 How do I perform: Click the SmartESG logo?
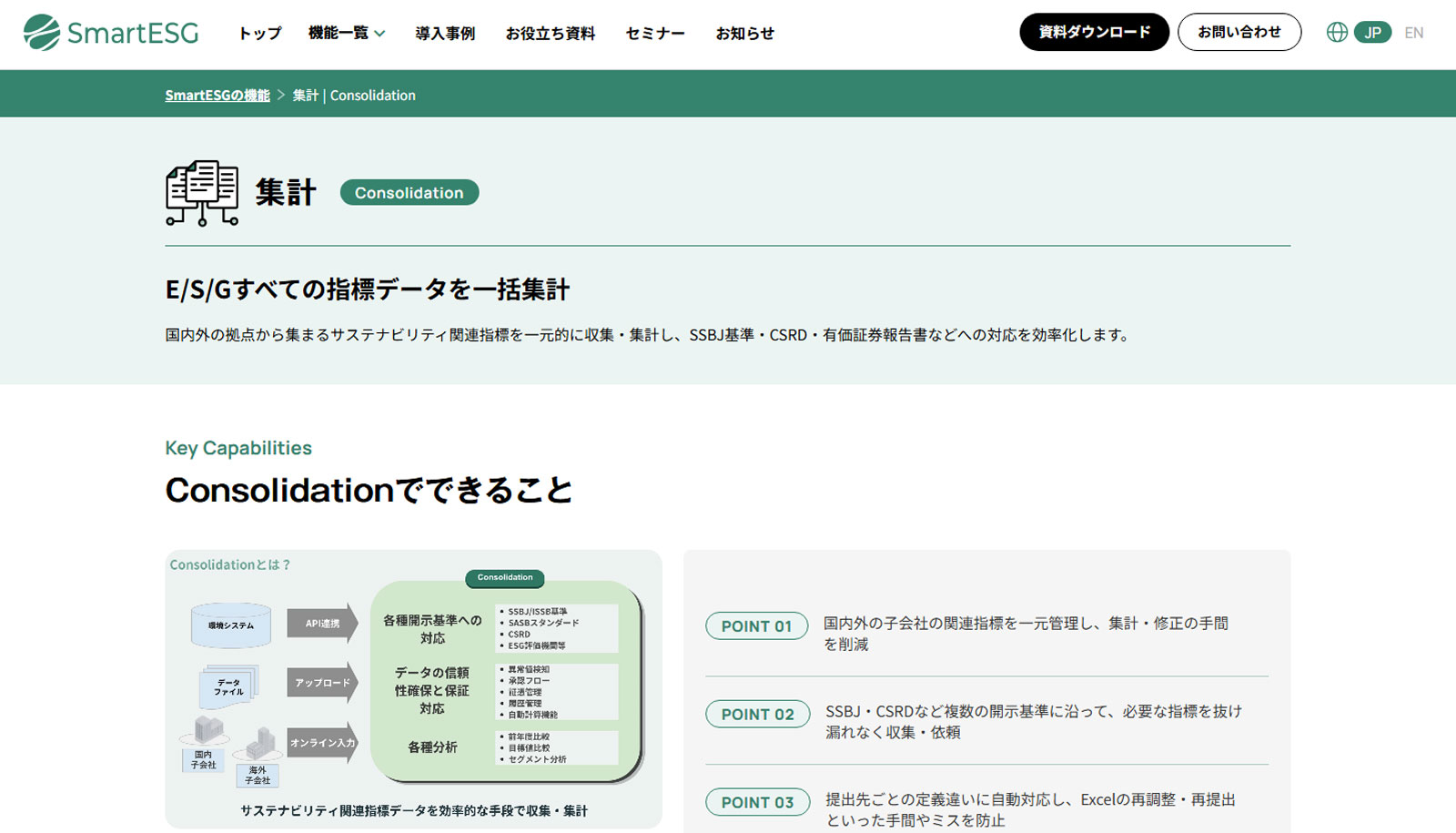pos(111,33)
